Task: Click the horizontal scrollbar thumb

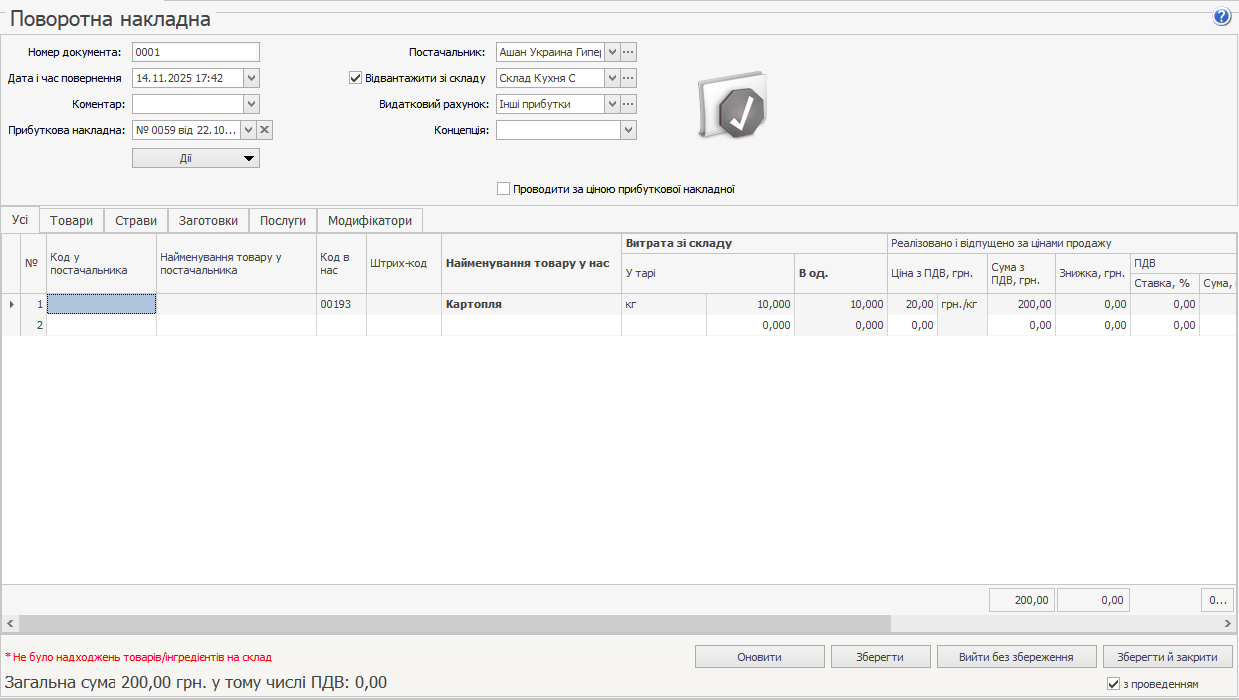Action: [450, 624]
